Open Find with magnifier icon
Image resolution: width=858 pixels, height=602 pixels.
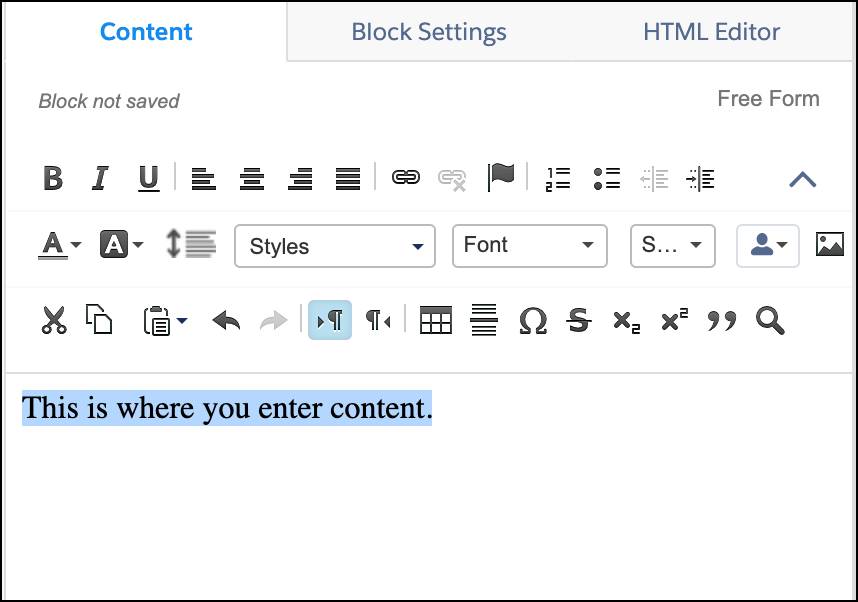click(770, 321)
